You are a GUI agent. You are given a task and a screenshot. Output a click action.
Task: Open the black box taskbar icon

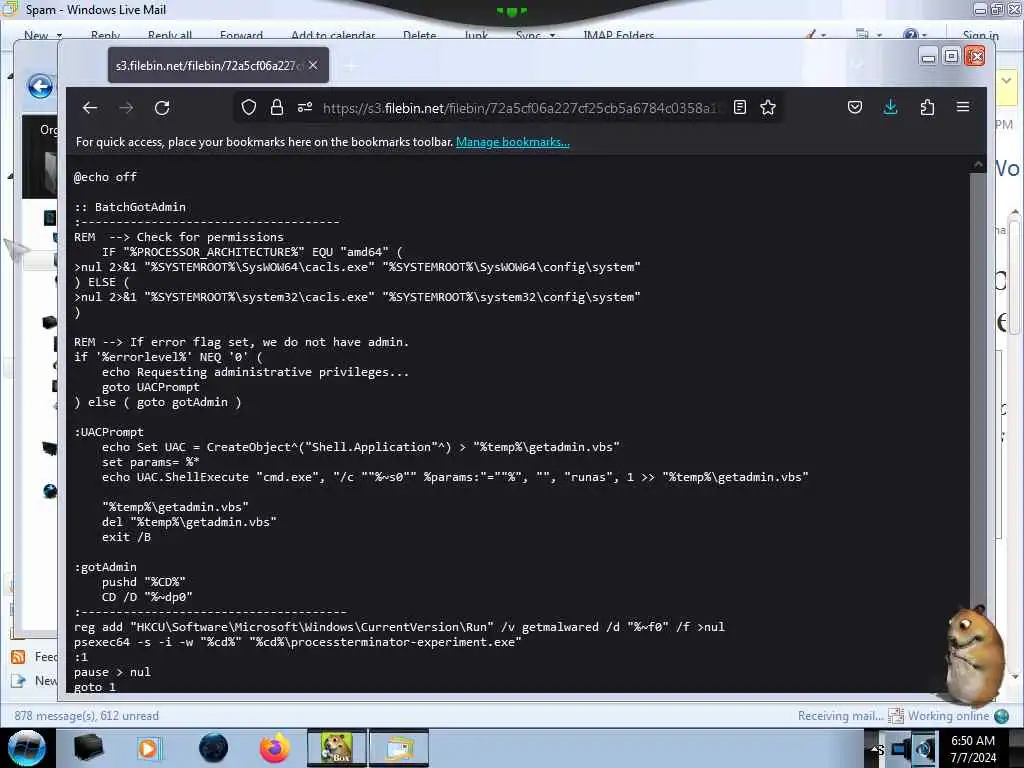tap(88, 748)
